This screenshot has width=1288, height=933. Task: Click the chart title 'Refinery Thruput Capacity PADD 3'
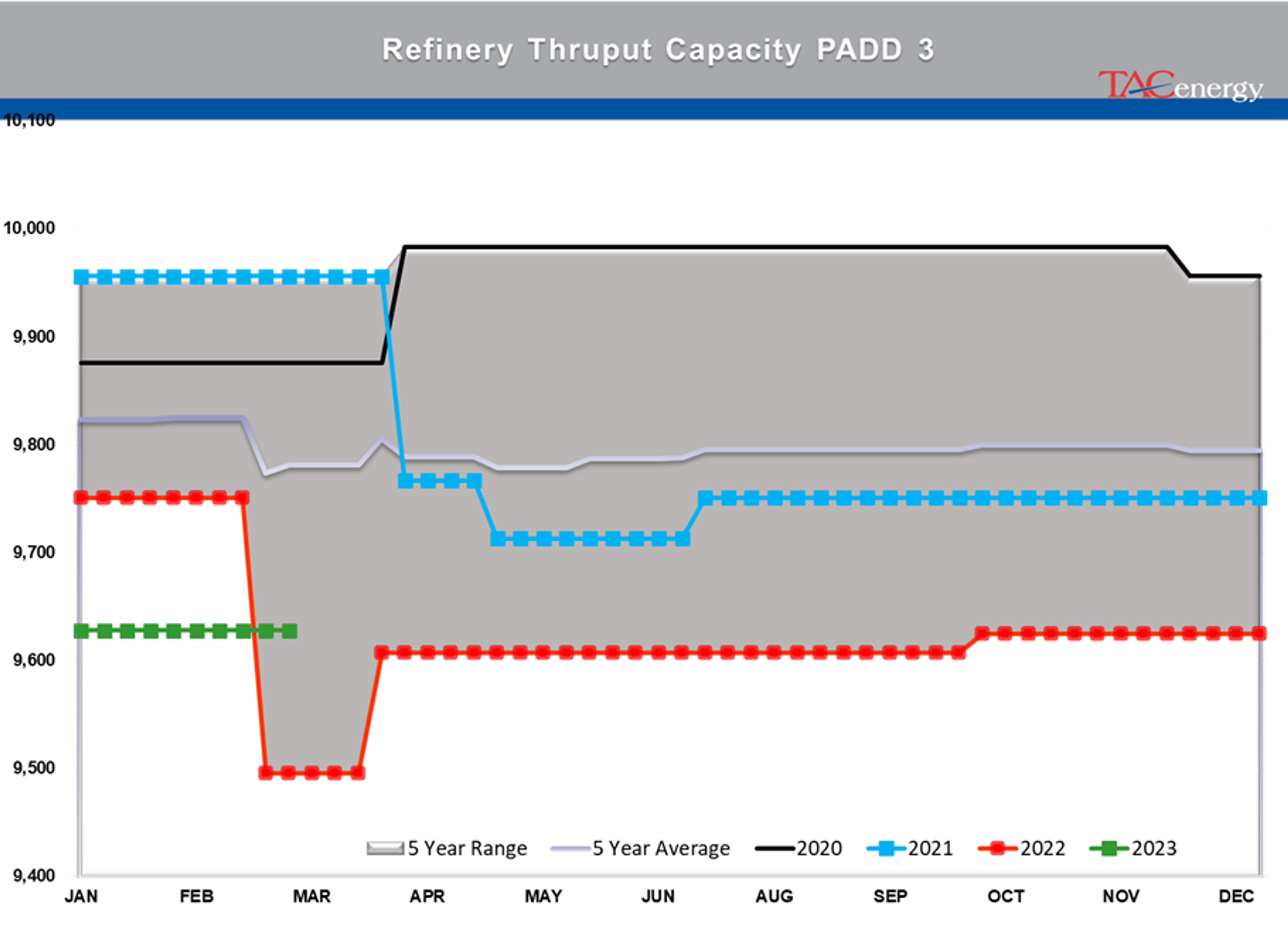(x=658, y=50)
